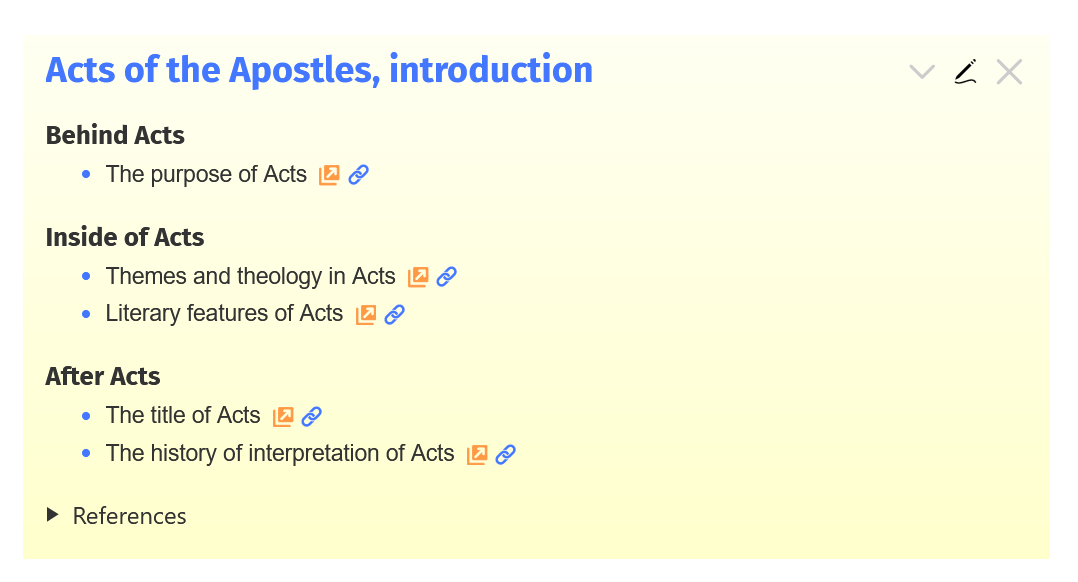Open The history of interpretation of Acts
The width and height of the screenshot is (1078, 582).
point(280,453)
